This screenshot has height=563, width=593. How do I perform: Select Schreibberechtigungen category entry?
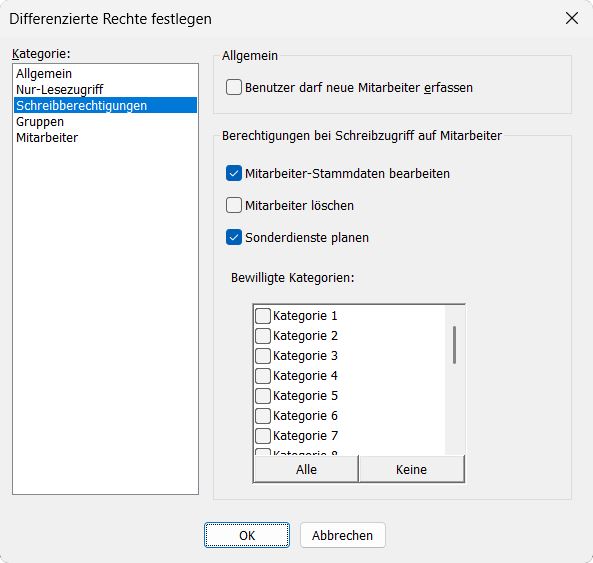105,105
